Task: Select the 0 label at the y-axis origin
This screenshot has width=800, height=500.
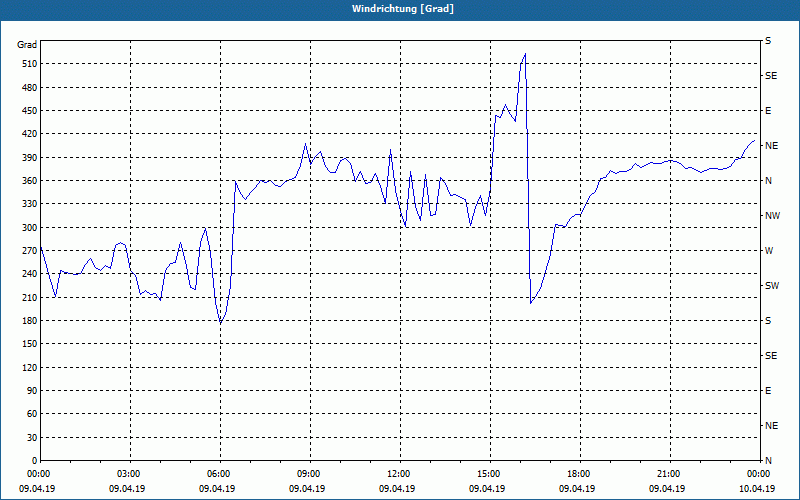Action: pos(35,461)
